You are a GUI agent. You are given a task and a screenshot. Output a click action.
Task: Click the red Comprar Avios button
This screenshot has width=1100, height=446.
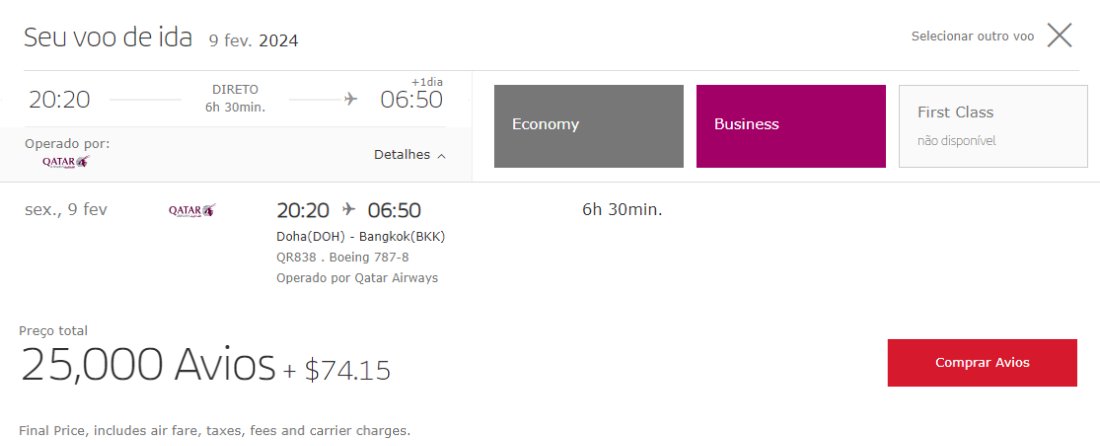click(x=982, y=363)
